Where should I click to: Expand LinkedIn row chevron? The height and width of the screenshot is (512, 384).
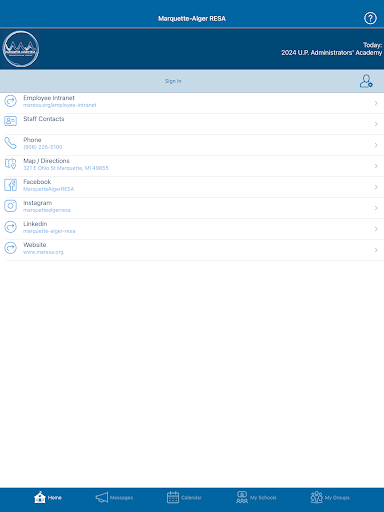pyautogui.click(x=376, y=229)
